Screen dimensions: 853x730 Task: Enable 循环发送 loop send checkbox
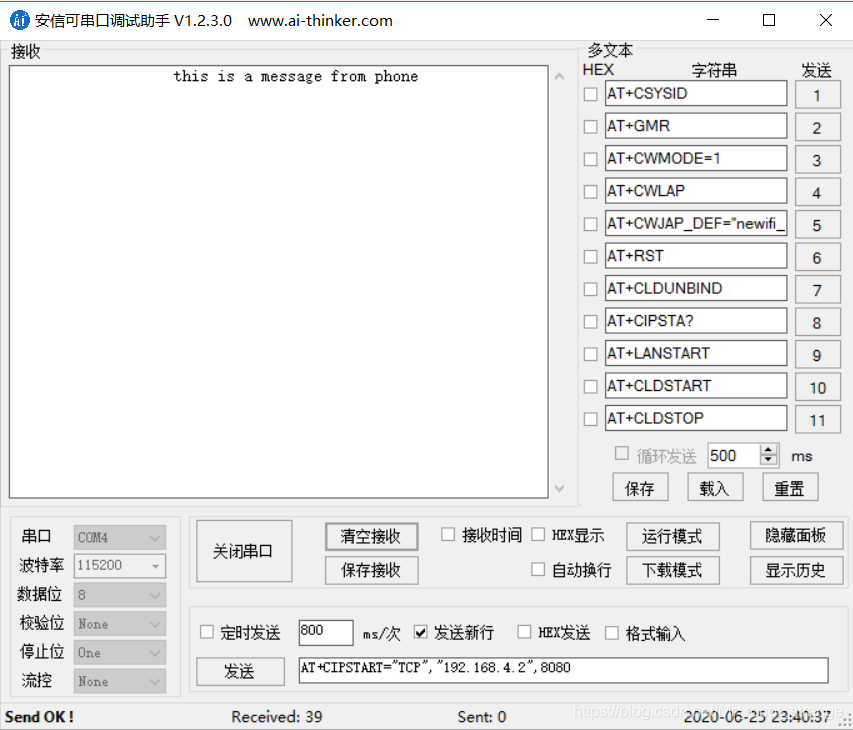click(621, 453)
